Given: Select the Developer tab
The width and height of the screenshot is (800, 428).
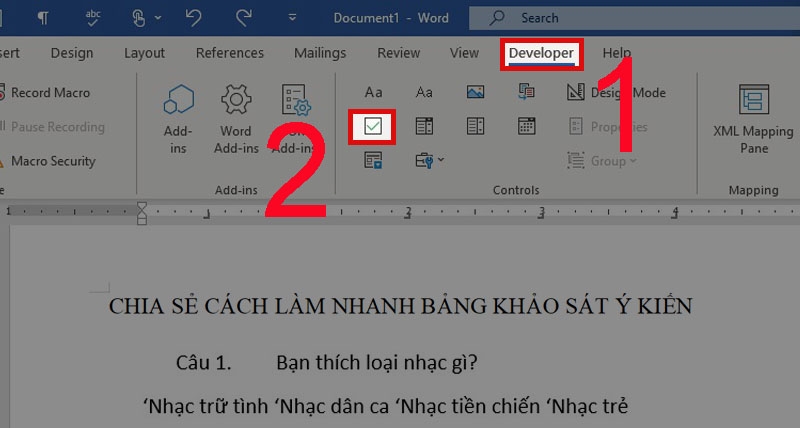Looking at the screenshot, I should 541,54.
